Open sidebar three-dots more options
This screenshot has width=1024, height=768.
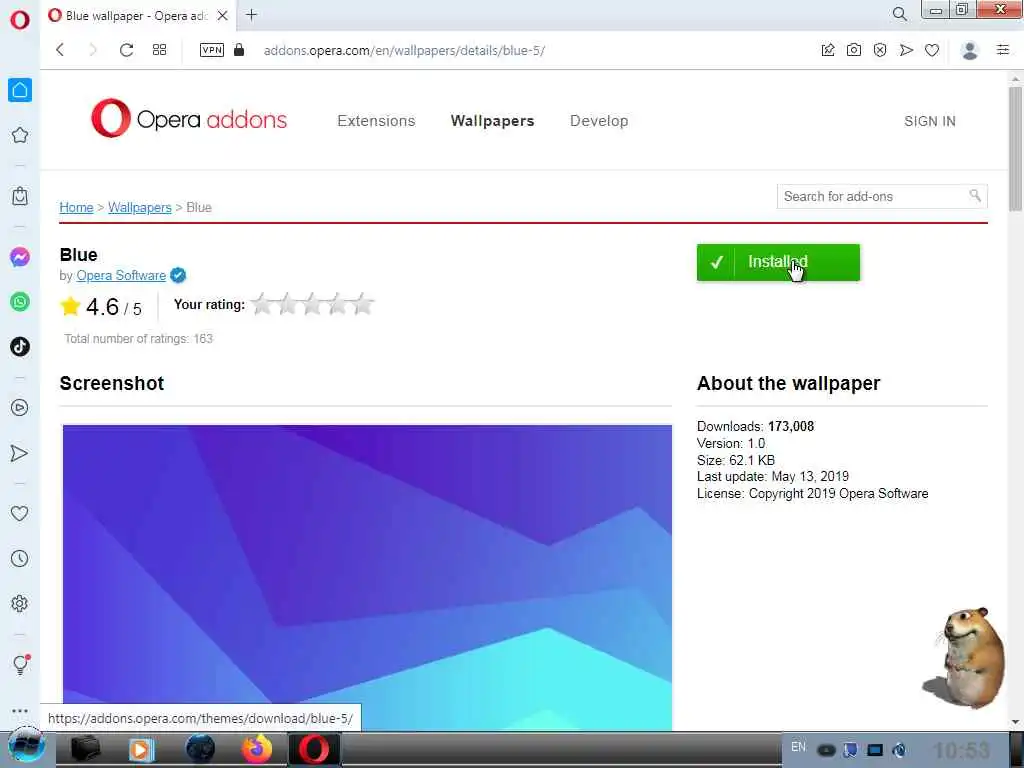(x=20, y=711)
